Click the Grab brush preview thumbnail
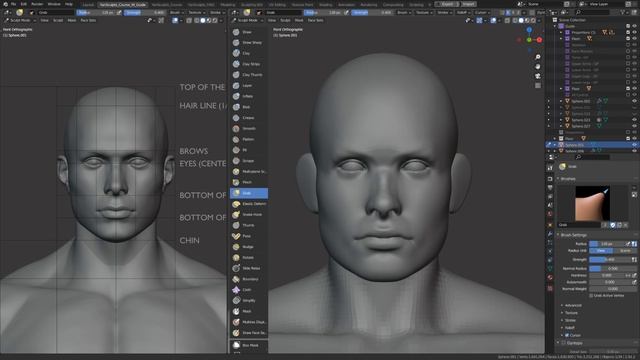Viewport: 640px width, 360px height. point(593,203)
